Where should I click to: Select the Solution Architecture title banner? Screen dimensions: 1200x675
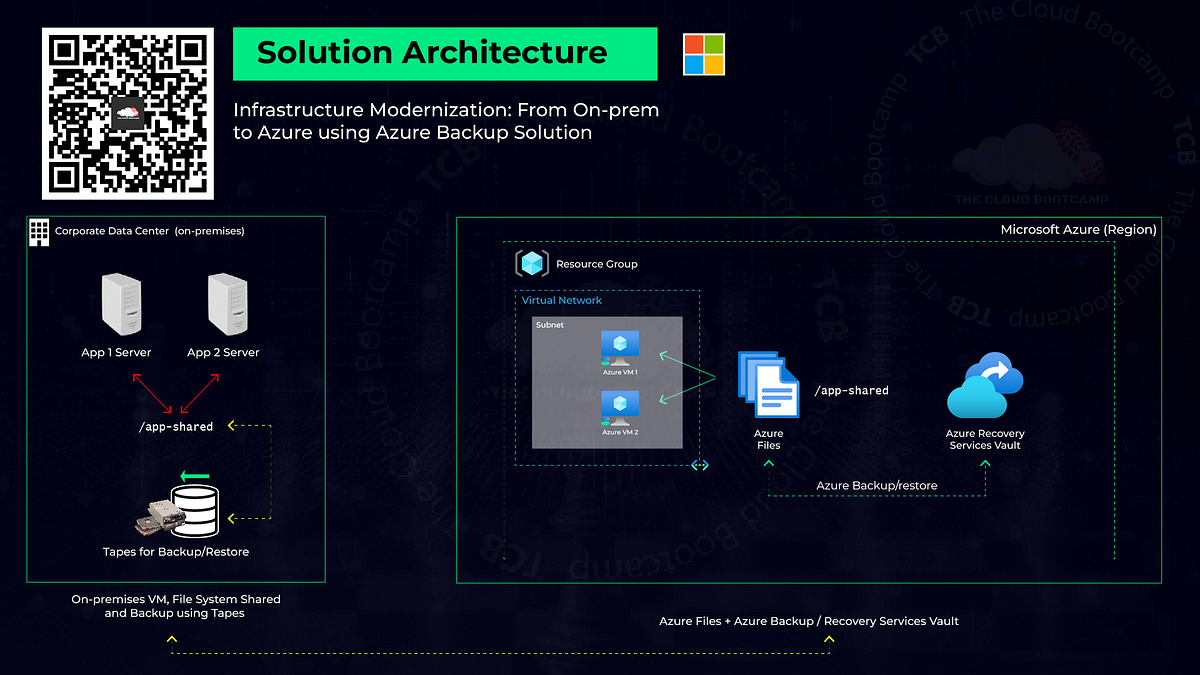[444, 53]
